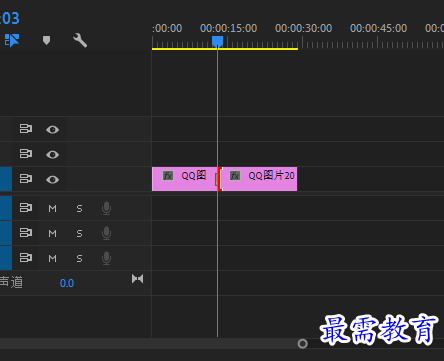Select the second clip labeled QQ图片20

(259, 179)
